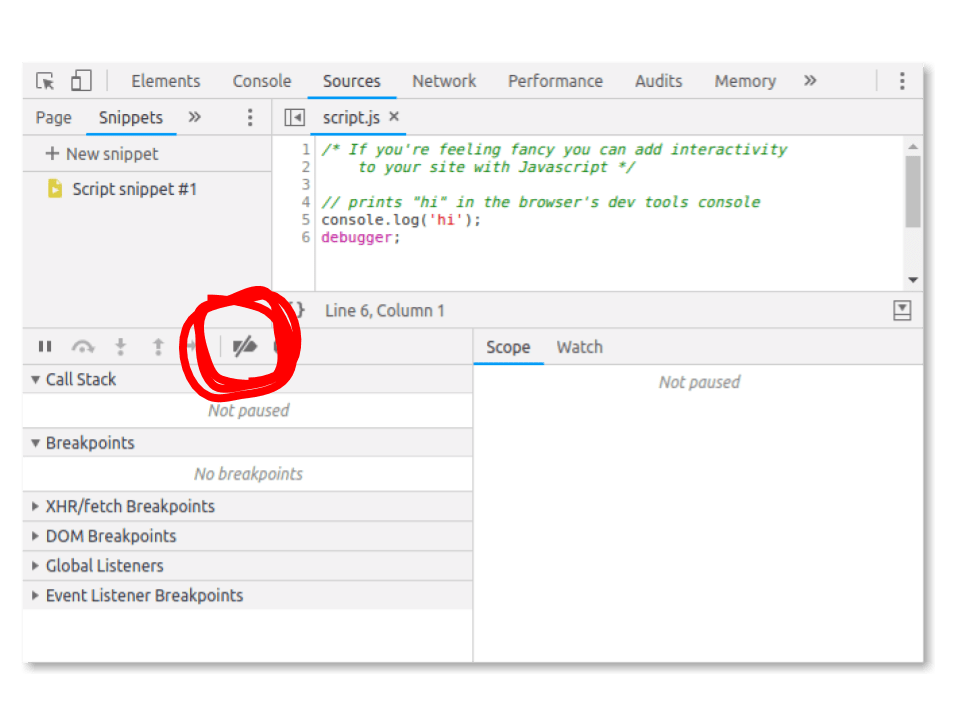Pause script execution in the debugger
Screen dimensions: 960x720
pyautogui.click(x=45, y=346)
